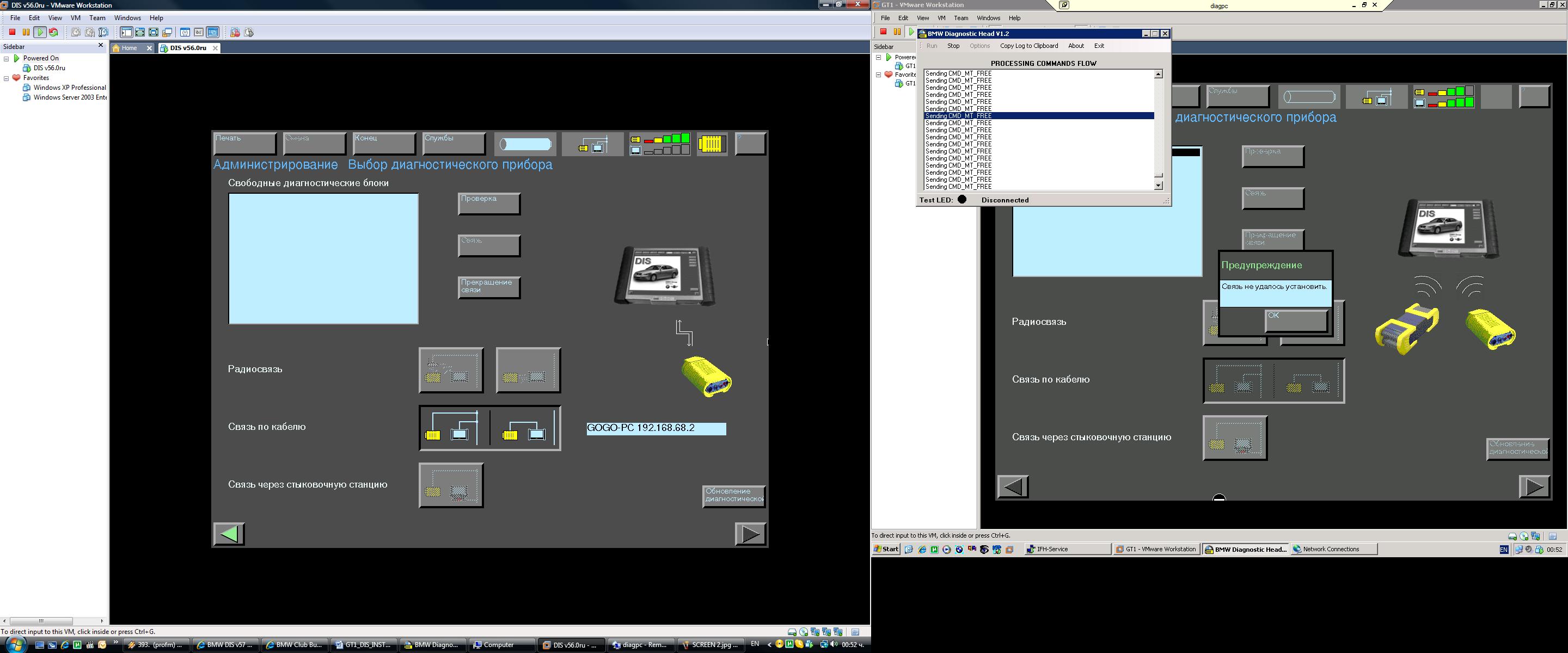This screenshot has width=1568, height=653.
Task: Click the Quick Switch mode toolbar icon
Action: [x=140, y=32]
